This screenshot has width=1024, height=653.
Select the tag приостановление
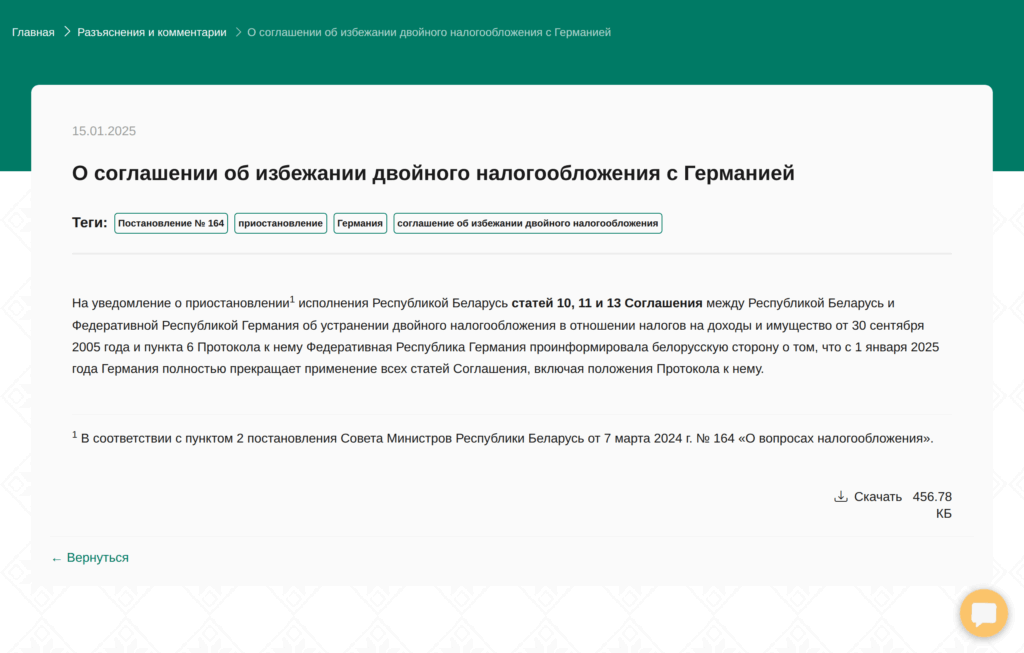click(280, 223)
